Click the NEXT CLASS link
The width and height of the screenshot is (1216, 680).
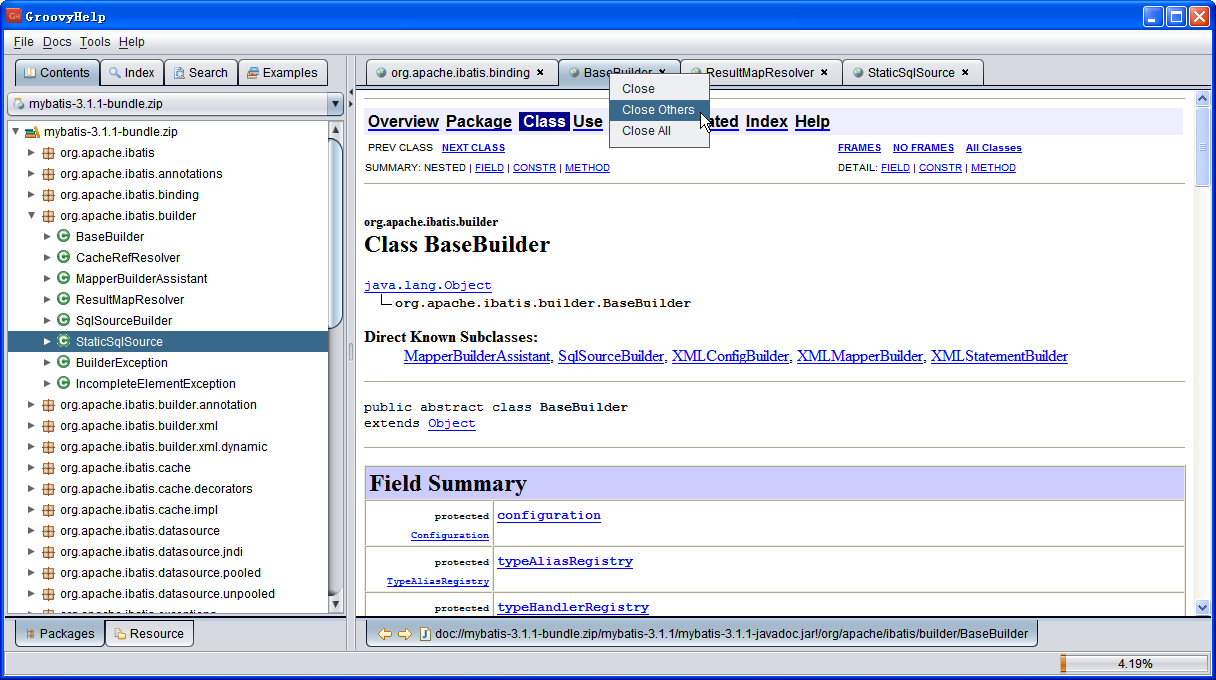coord(473,148)
